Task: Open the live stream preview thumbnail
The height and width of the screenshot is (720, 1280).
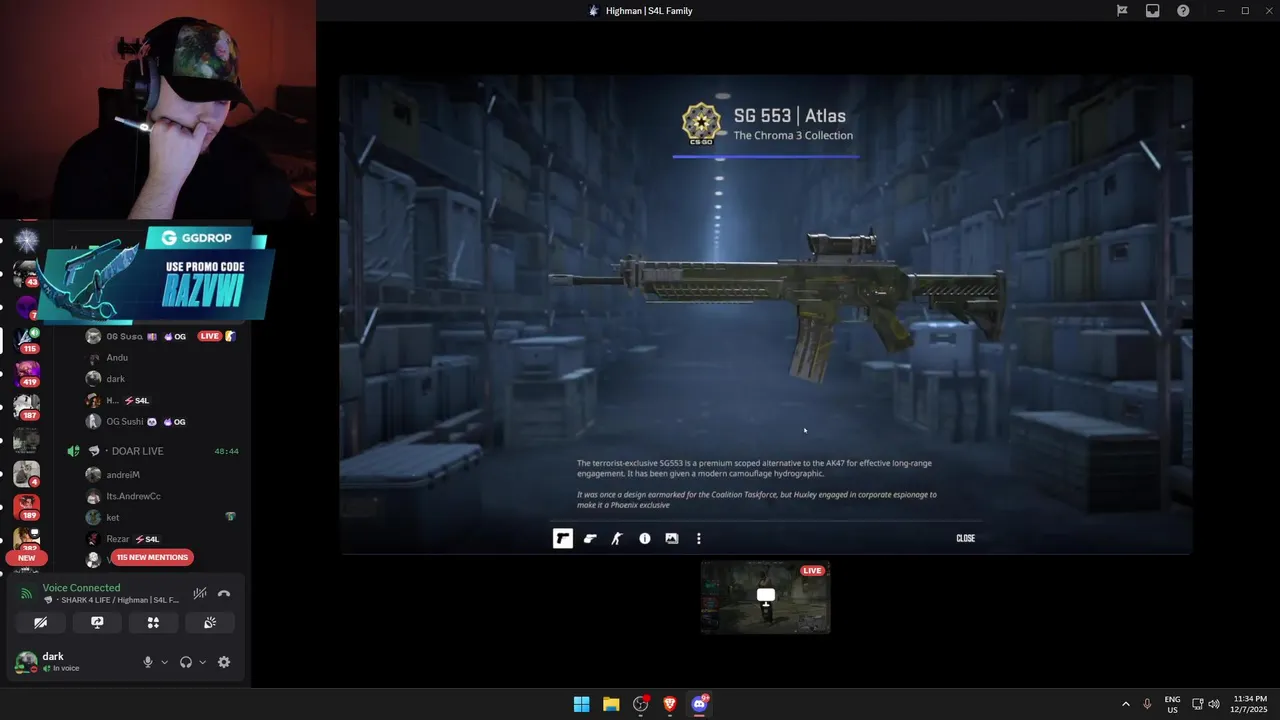Action: pos(765,597)
